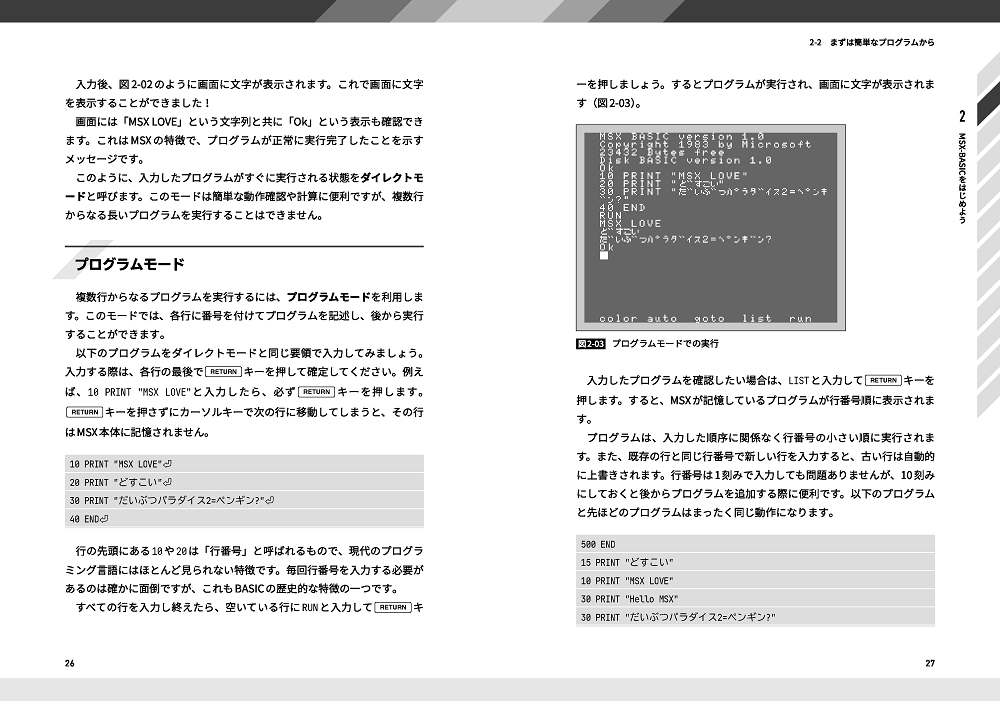Click the RETURN key icon before キーを押さずに

point(84,412)
